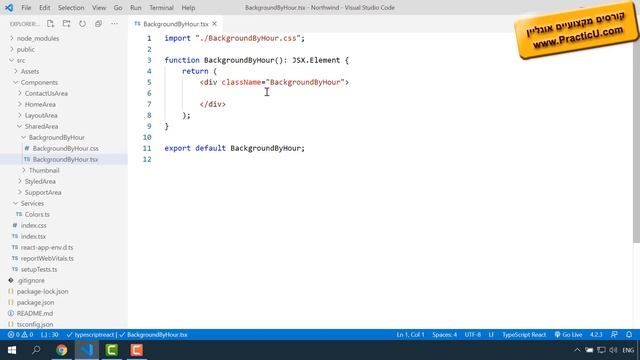Open Google Chrome from taskbar
The width and height of the screenshot is (640, 360).
coord(62,350)
